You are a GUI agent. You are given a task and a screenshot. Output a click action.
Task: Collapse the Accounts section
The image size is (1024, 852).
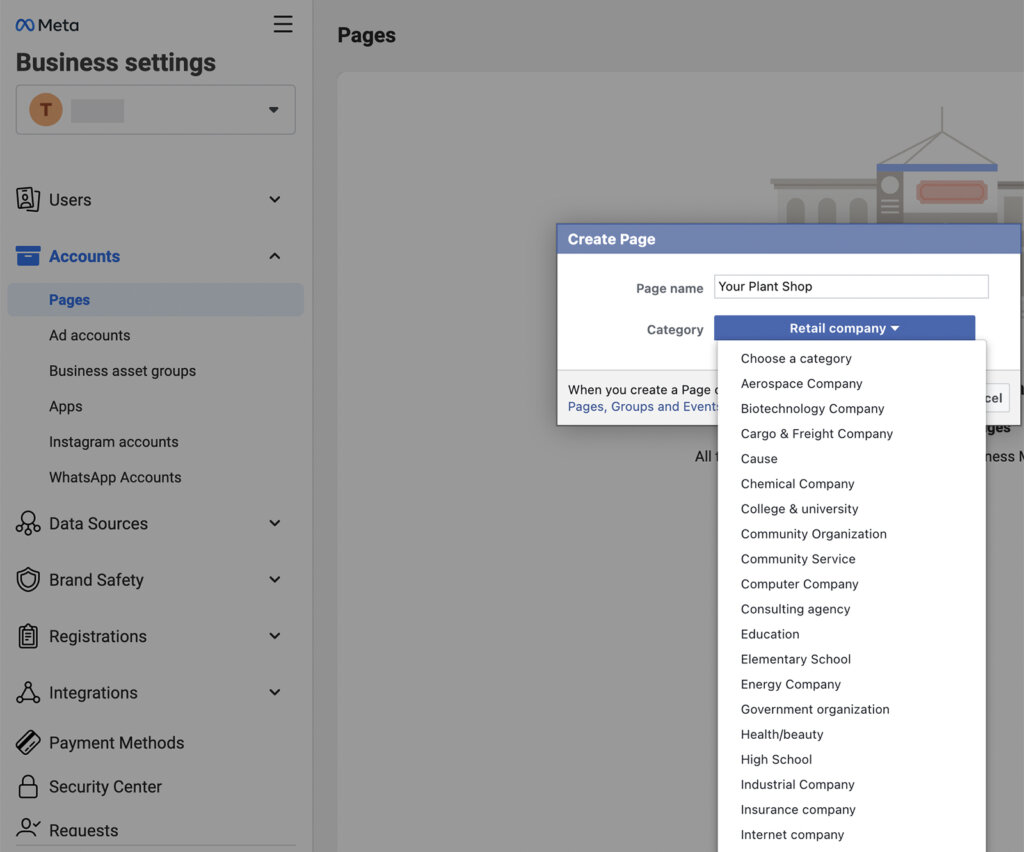(x=274, y=256)
